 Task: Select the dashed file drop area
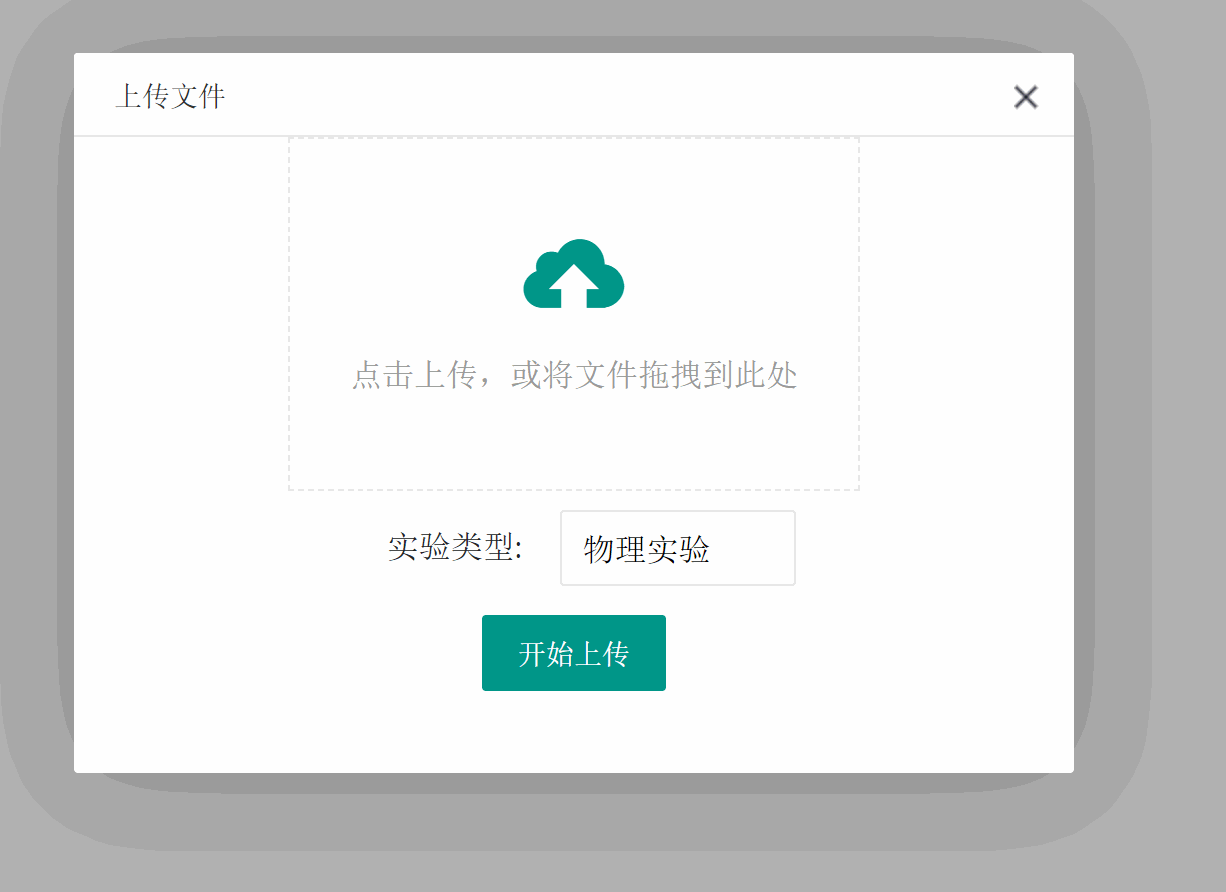tap(573, 312)
